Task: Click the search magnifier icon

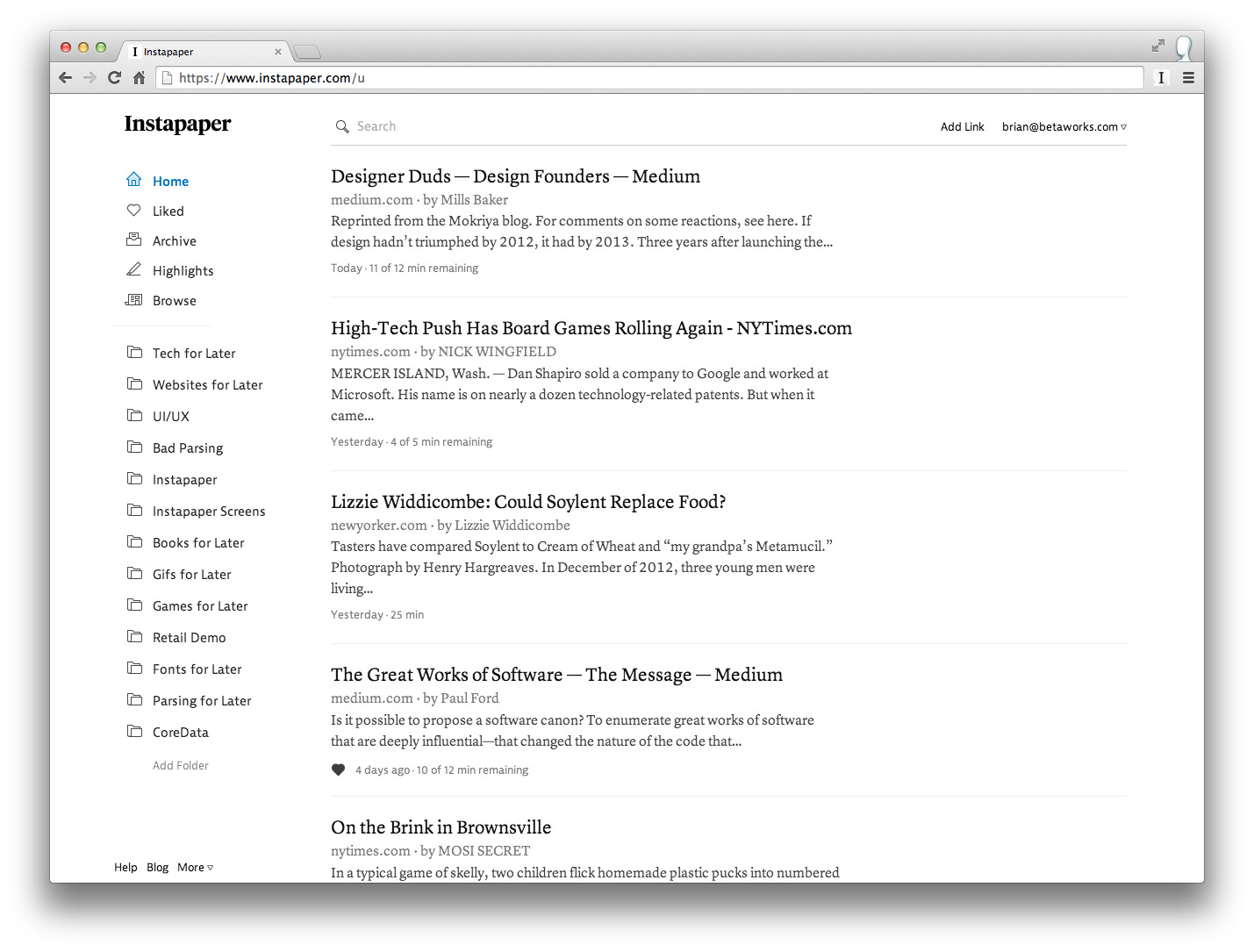Action: pos(342,126)
